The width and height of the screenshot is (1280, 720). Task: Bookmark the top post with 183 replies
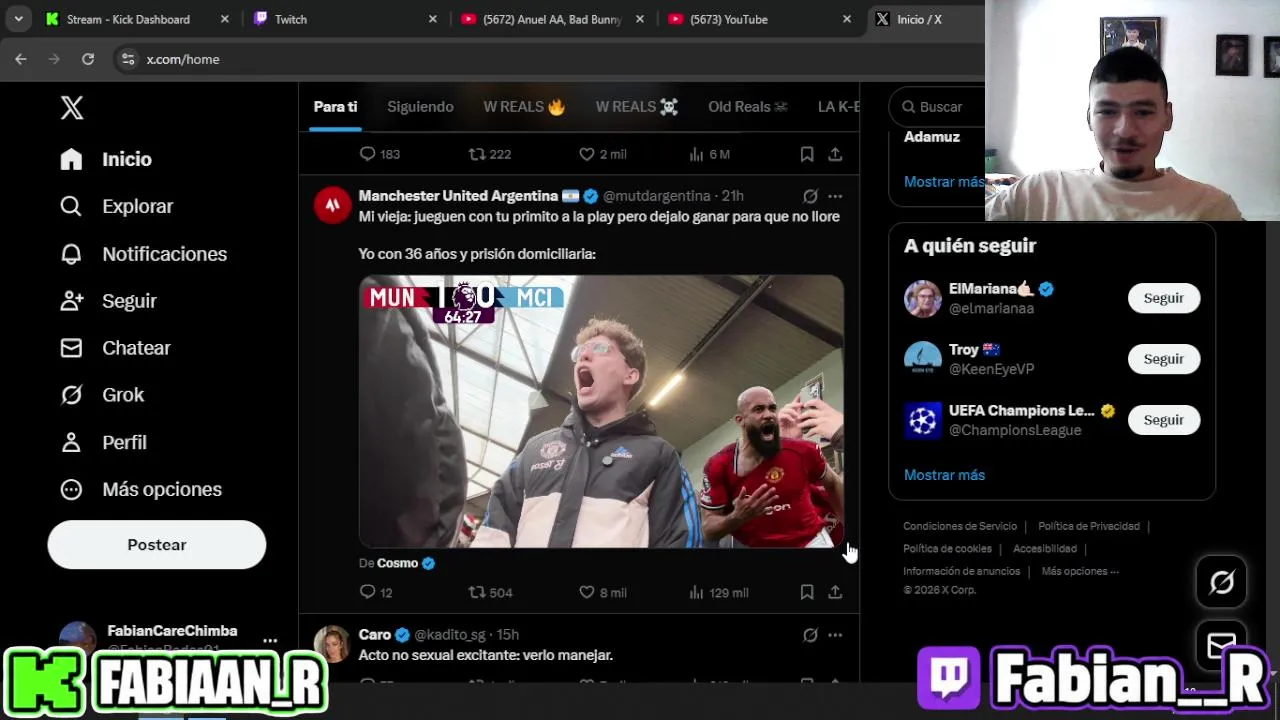click(807, 154)
